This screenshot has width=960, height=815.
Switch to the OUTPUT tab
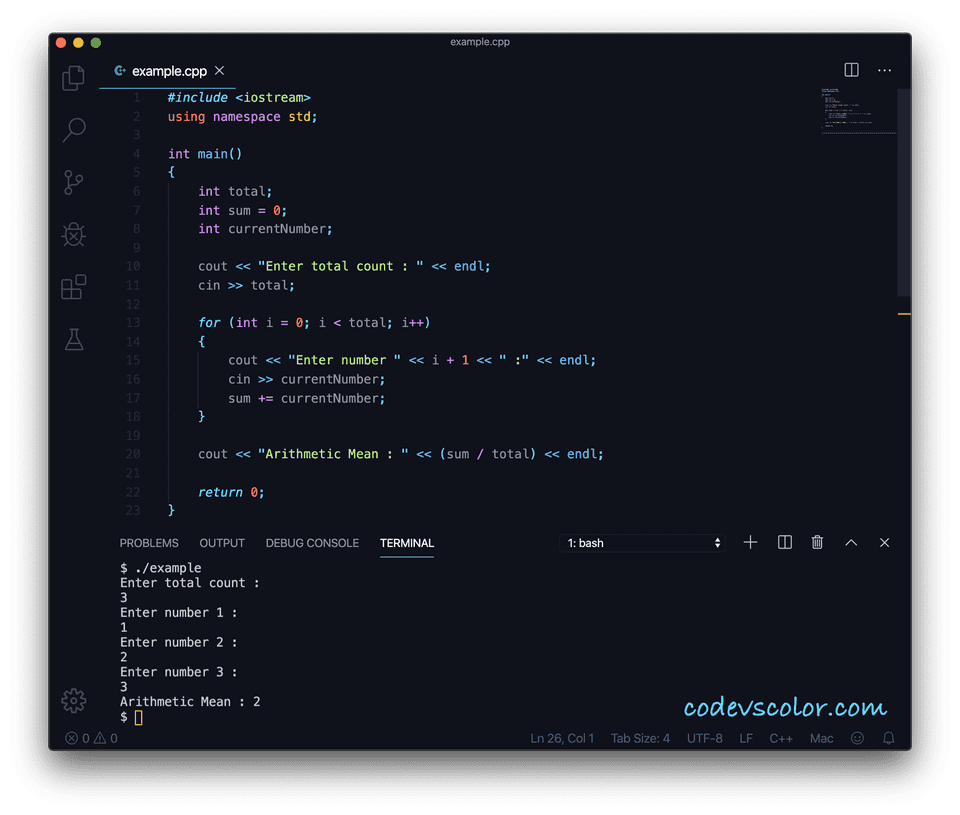pos(221,543)
